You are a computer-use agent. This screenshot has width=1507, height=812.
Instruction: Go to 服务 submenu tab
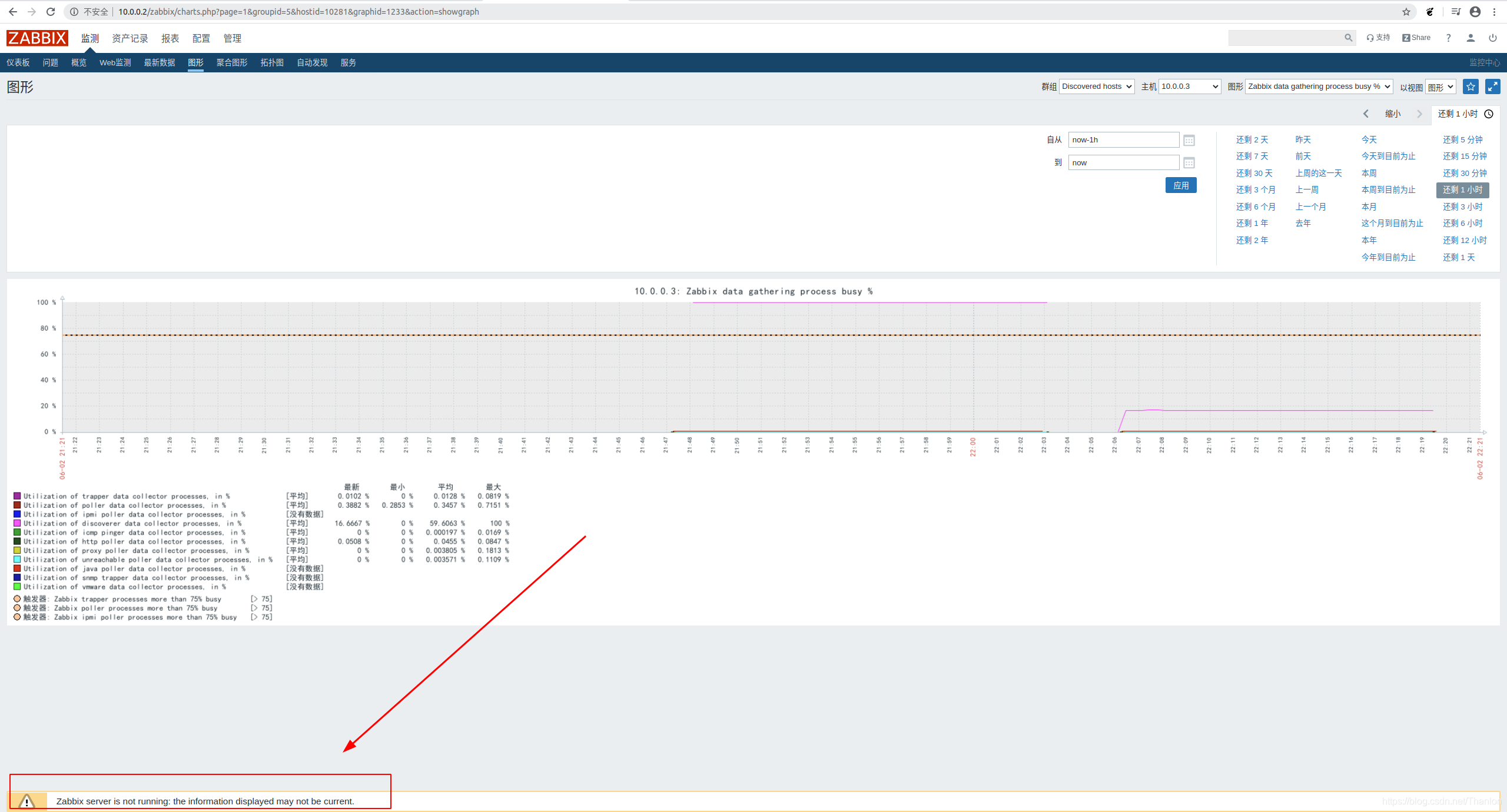coord(348,62)
